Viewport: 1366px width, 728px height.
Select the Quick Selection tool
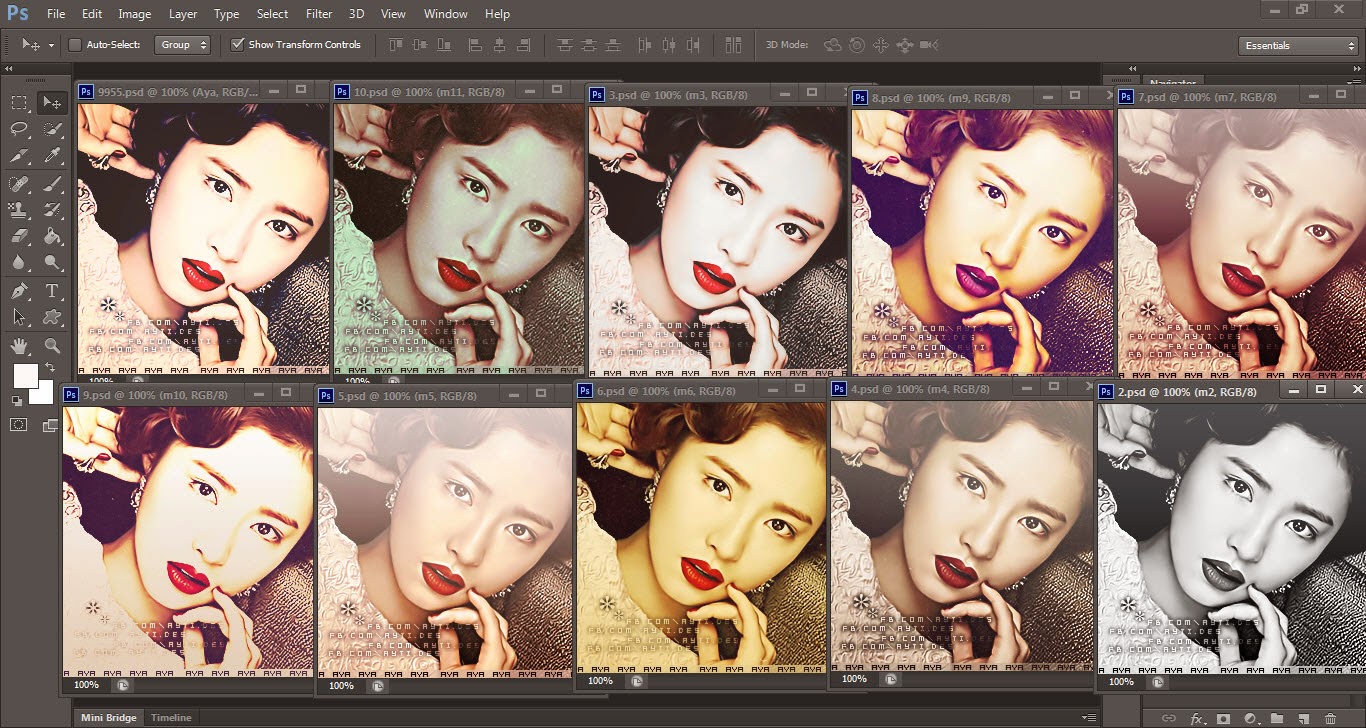[52, 129]
